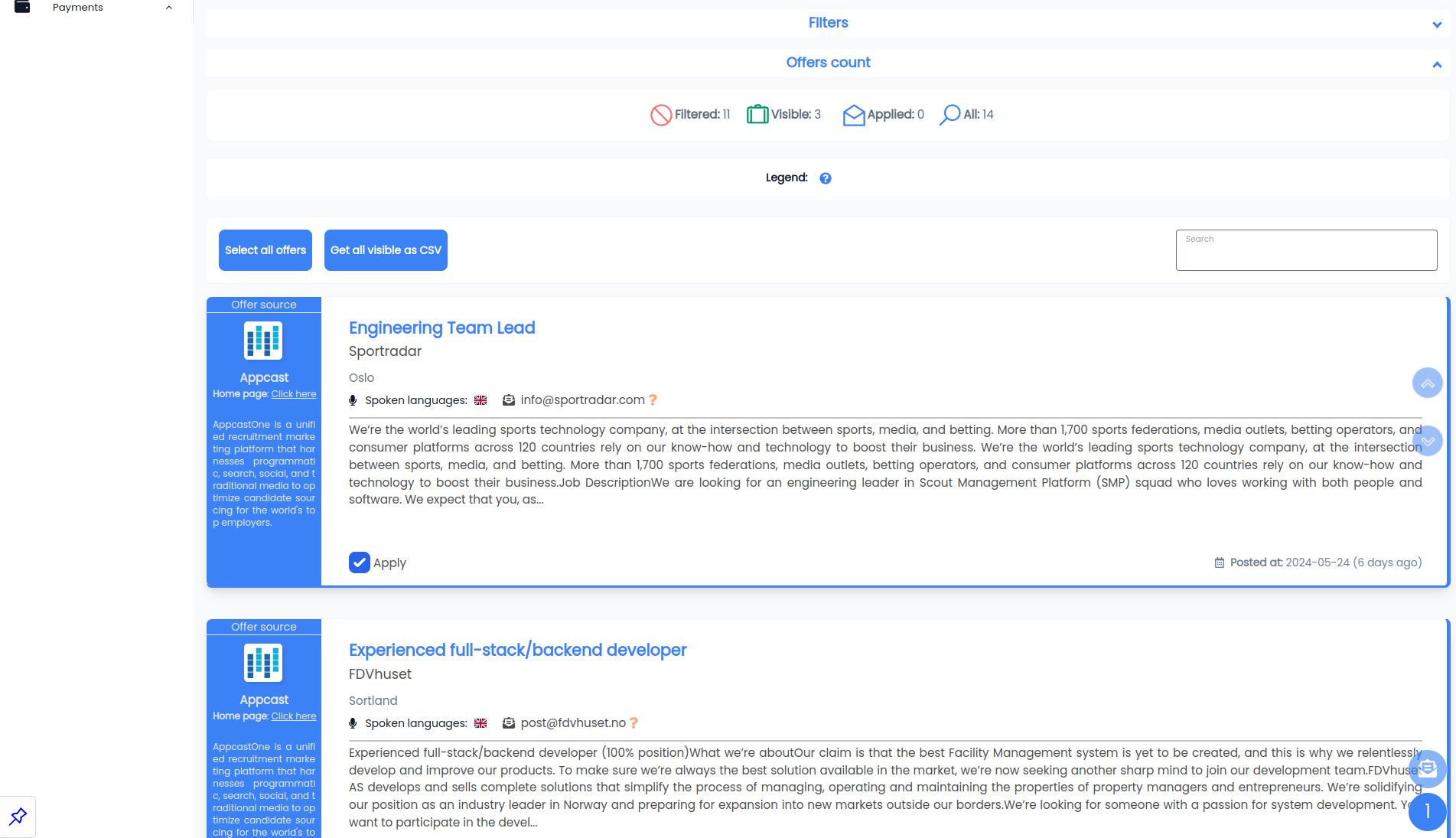Screen dimensions: 1456x838
Task: Click the Oslo location text
Action: coord(361,377)
